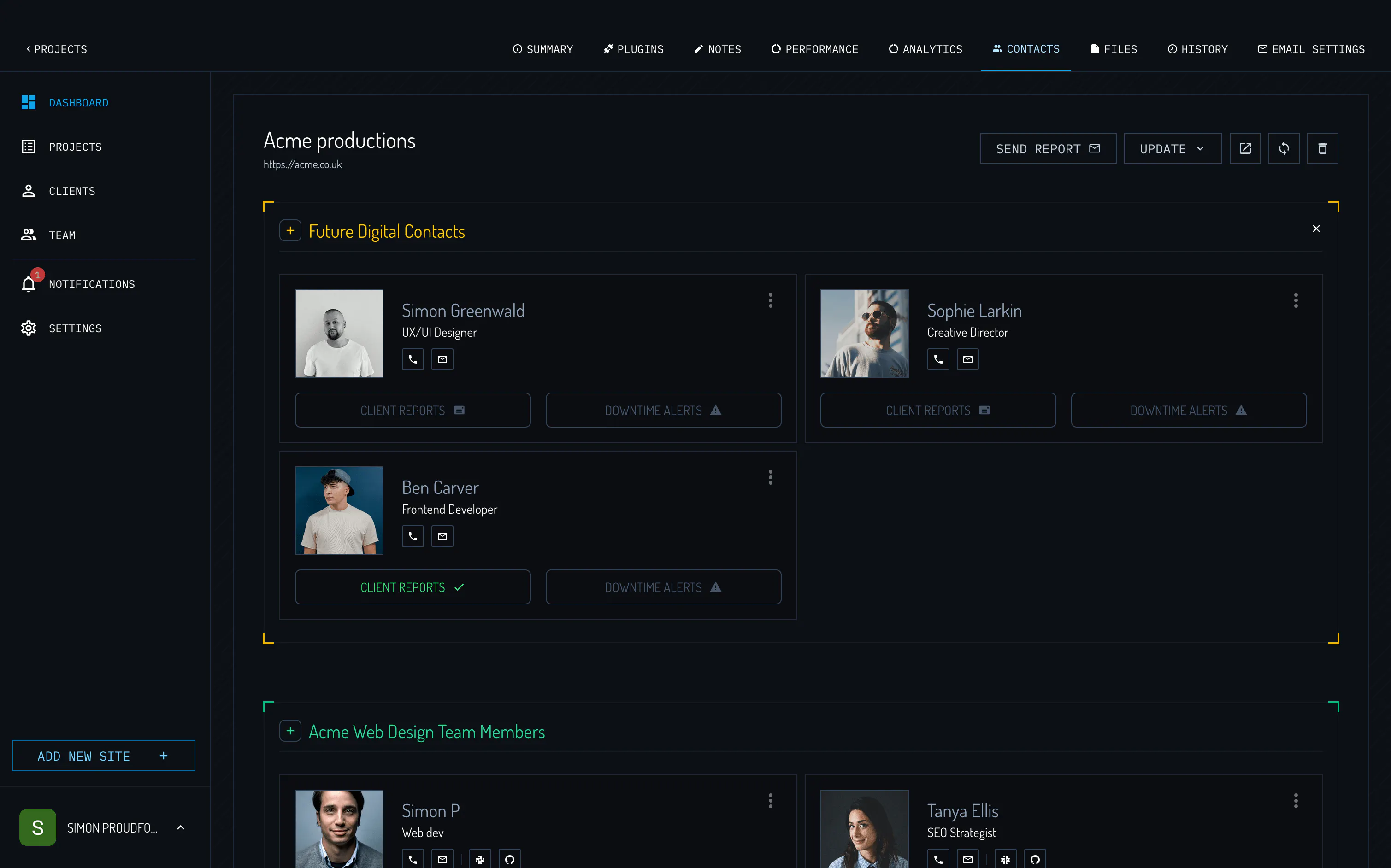Open options menu for Ben Carver
The height and width of the screenshot is (868, 1391).
pyautogui.click(x=770, y=477)
